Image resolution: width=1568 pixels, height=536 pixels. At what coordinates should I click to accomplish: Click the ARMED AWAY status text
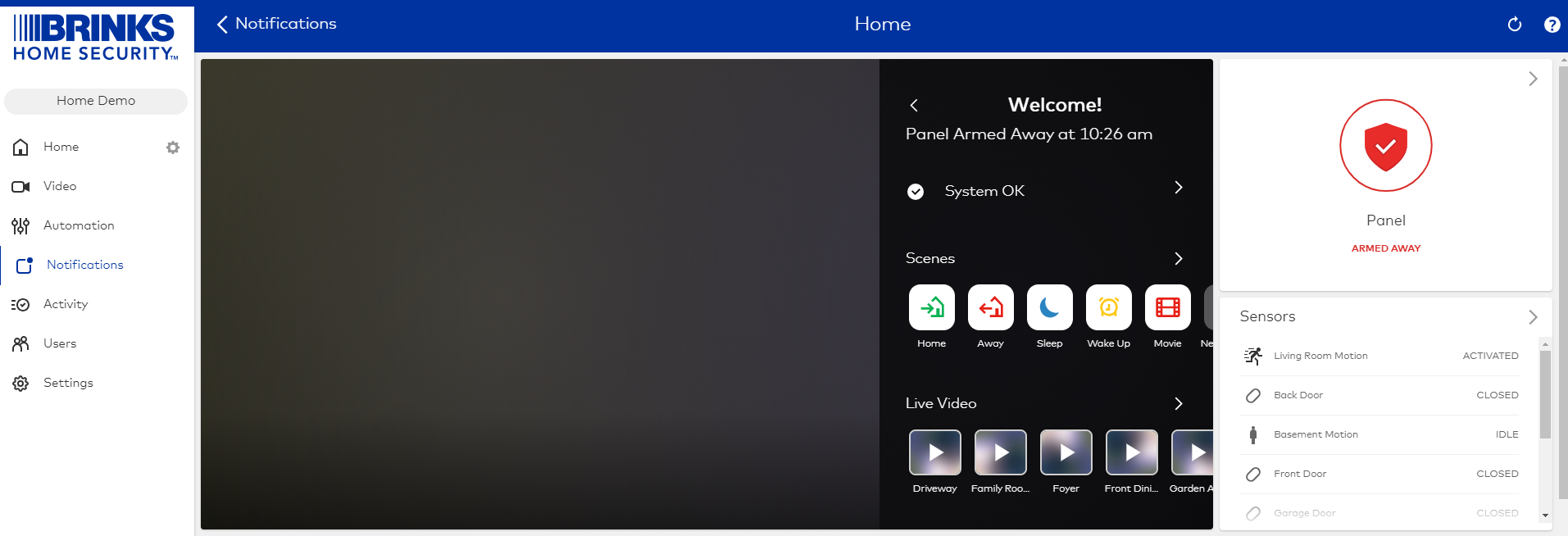1386,248
